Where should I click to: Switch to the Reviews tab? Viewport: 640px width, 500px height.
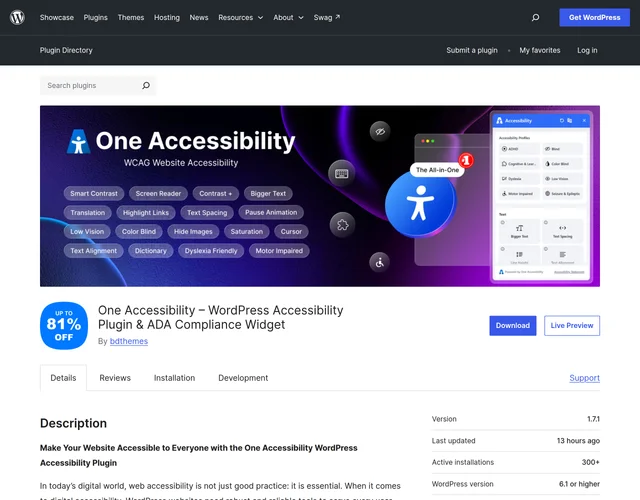(x=115, y=378)
